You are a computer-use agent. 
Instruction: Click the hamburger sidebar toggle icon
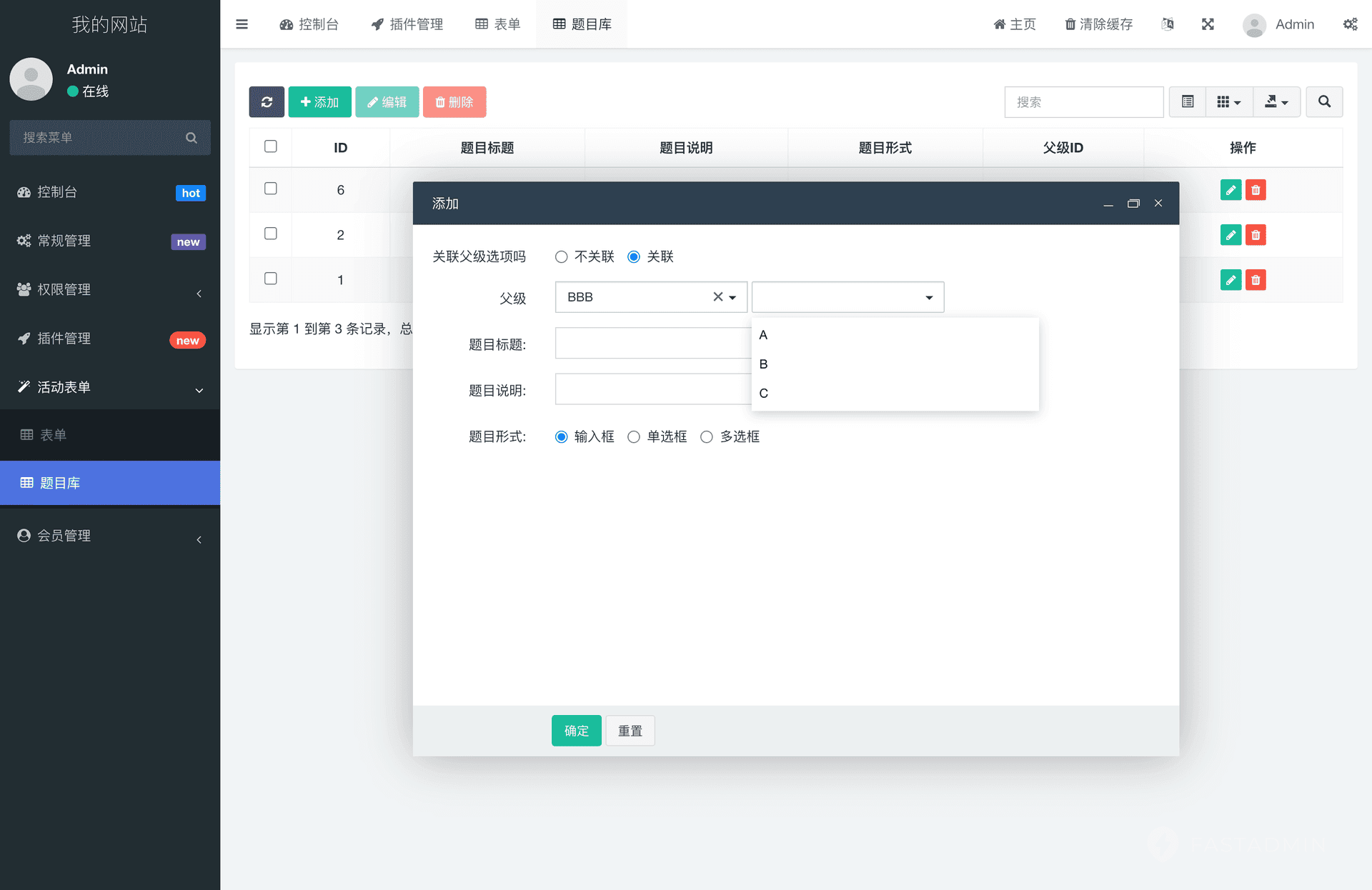click(x=242, y=24)
